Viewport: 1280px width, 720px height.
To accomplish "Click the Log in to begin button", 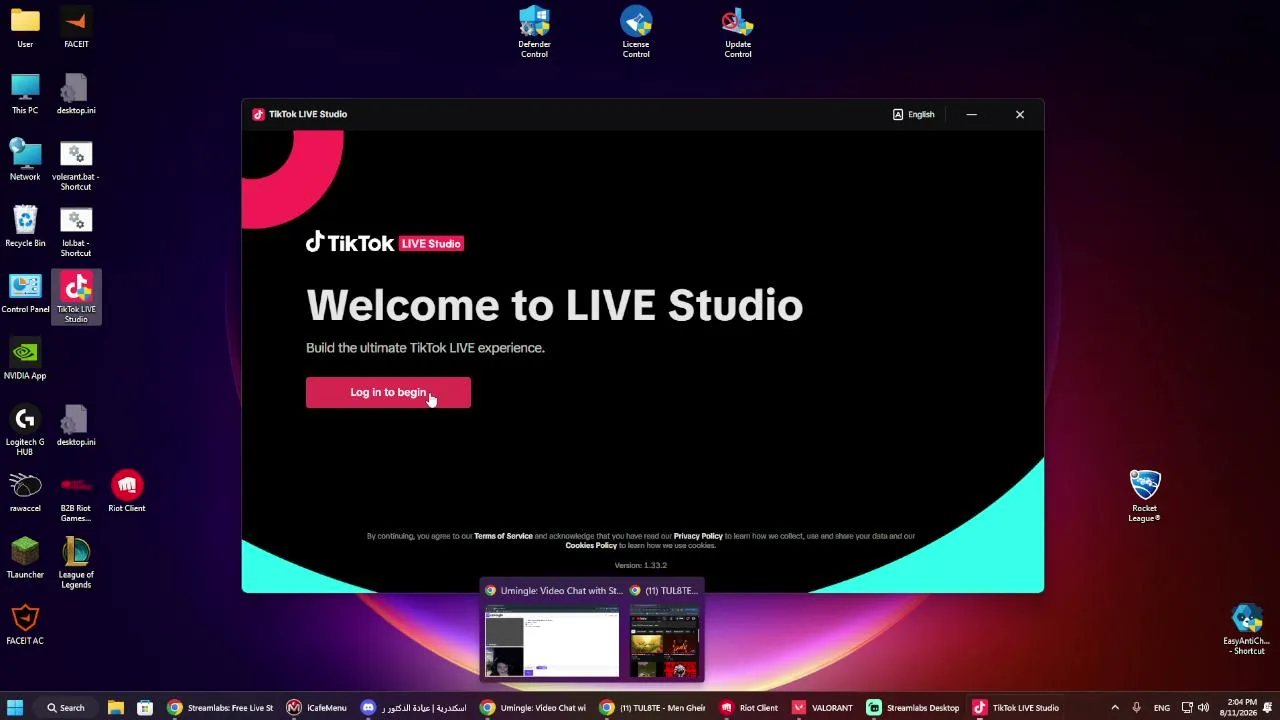I will tap(388, 392).
